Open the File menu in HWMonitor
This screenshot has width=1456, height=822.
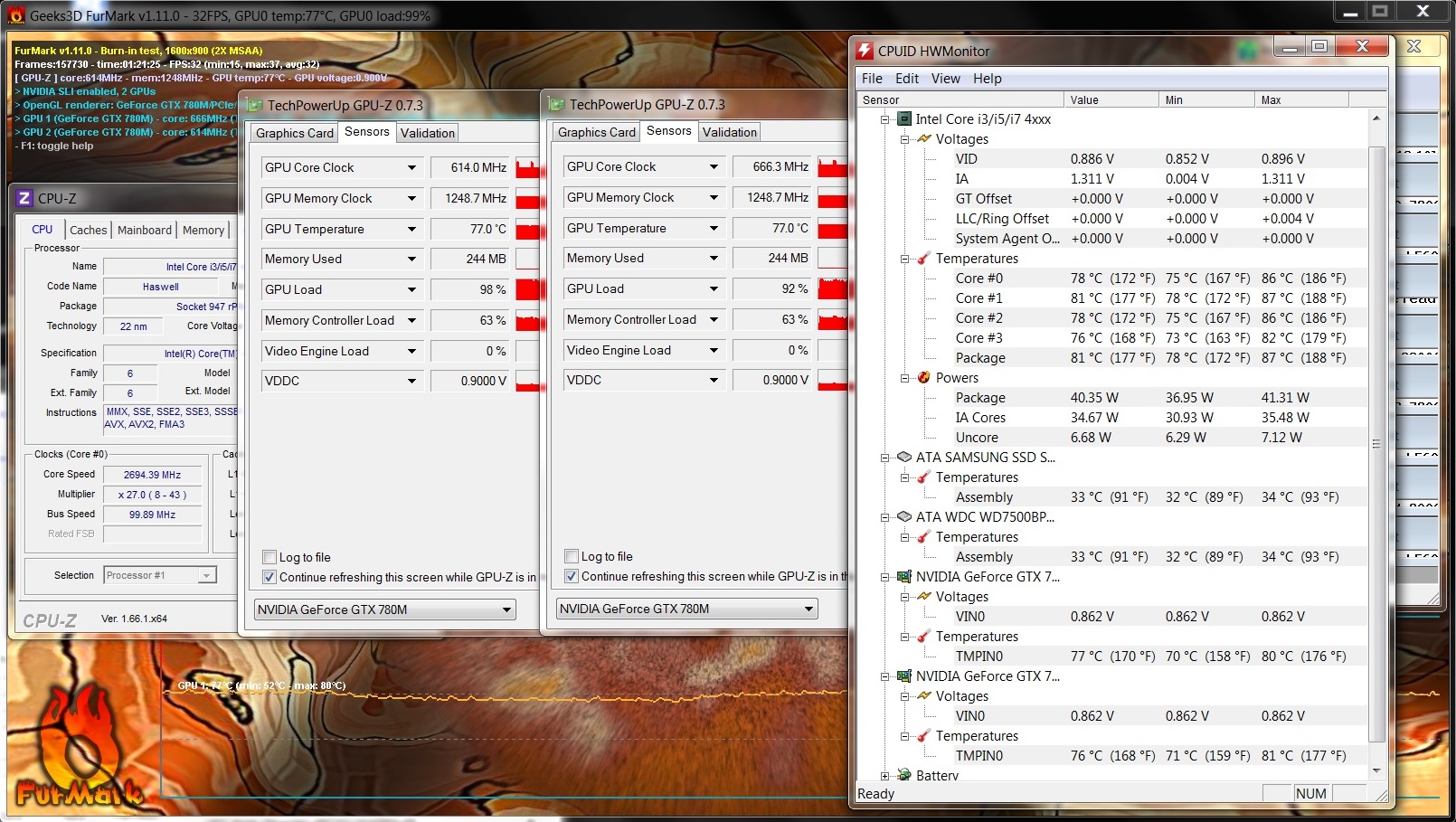tap(872, 79)
